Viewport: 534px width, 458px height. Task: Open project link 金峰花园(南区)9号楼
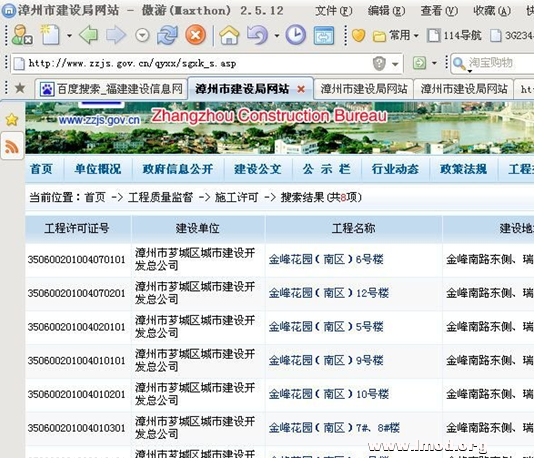pos(326,360)
